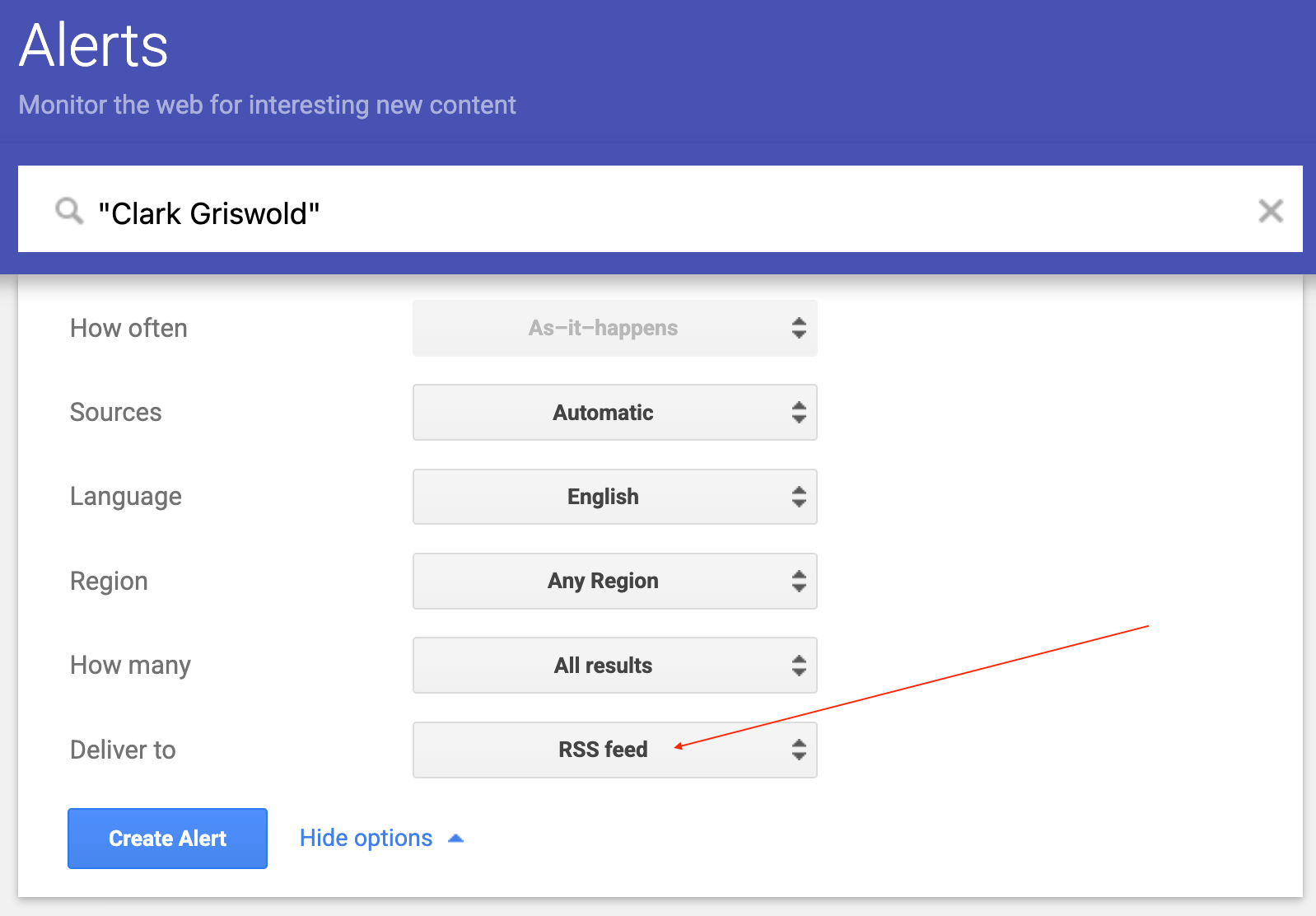The width and height of the screenshot is (1316, 916).
Task: Click the arrows on the As-it-happens selector
Action: click(x=798, y=328)
